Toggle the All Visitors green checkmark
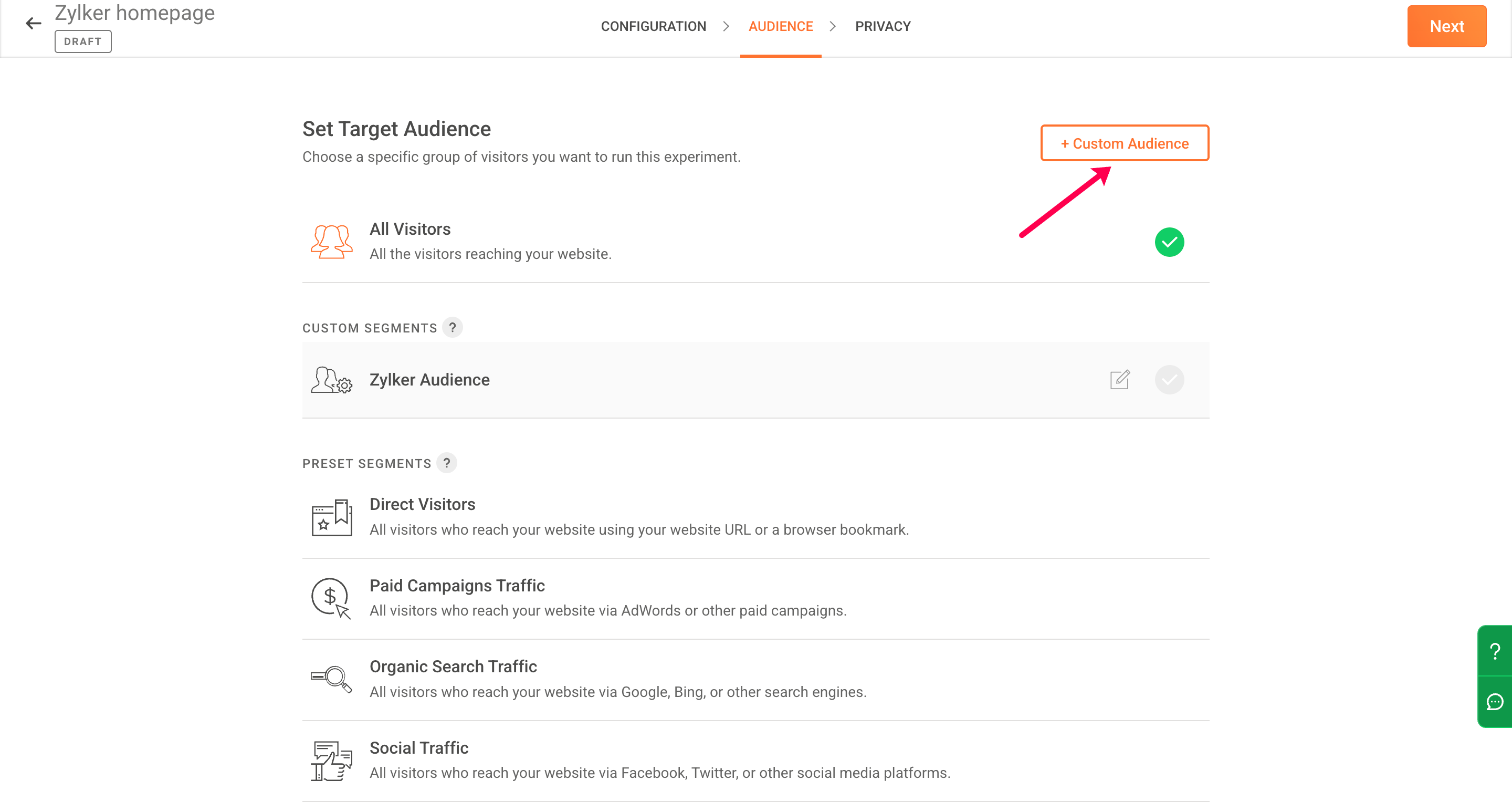 coord(1169,242)
